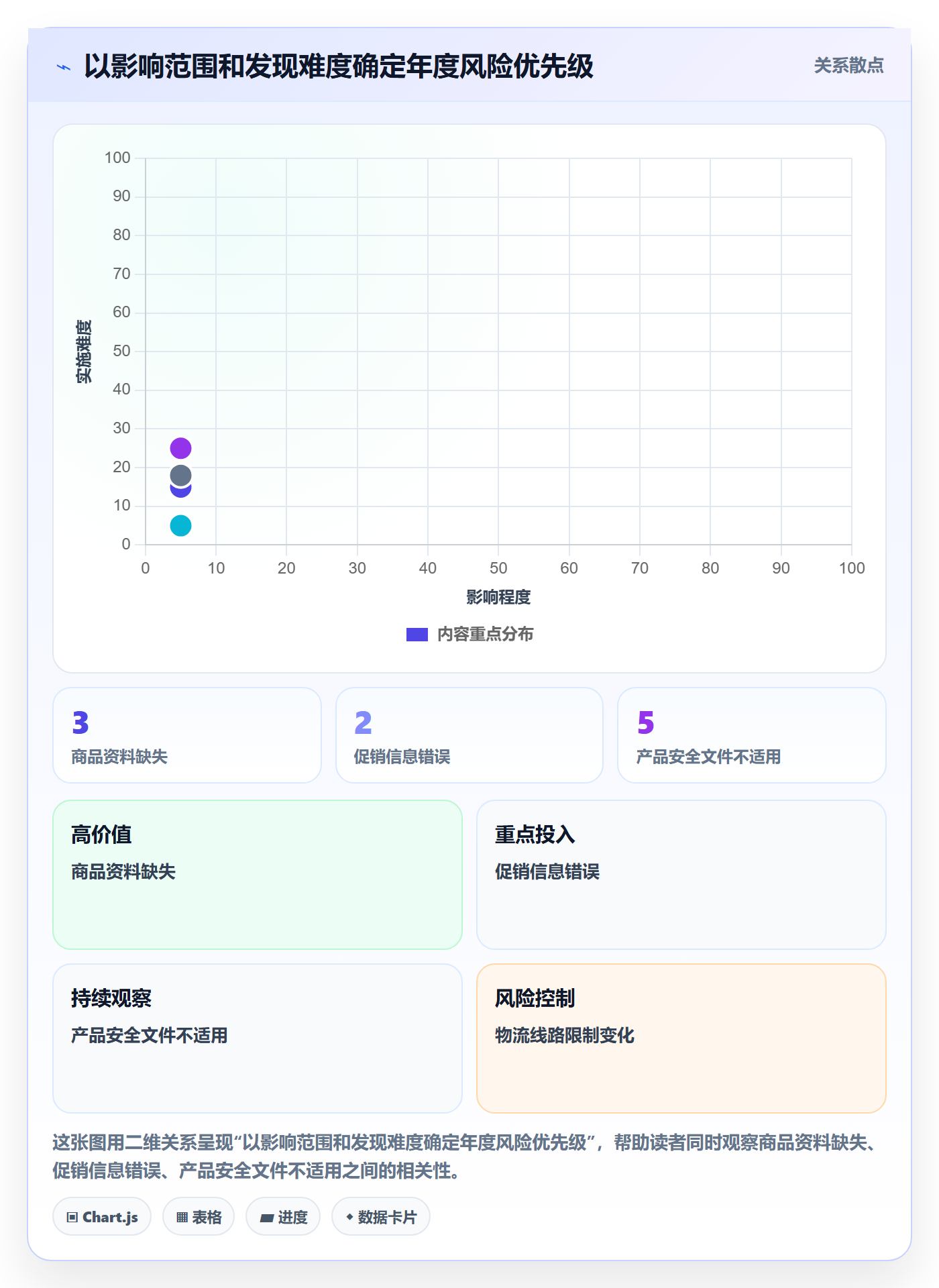Toggle the 内容重点分布 legend color box
The height and width of the screenshot is (1288, 939).
pyautogui.click(x=417, y=635)
